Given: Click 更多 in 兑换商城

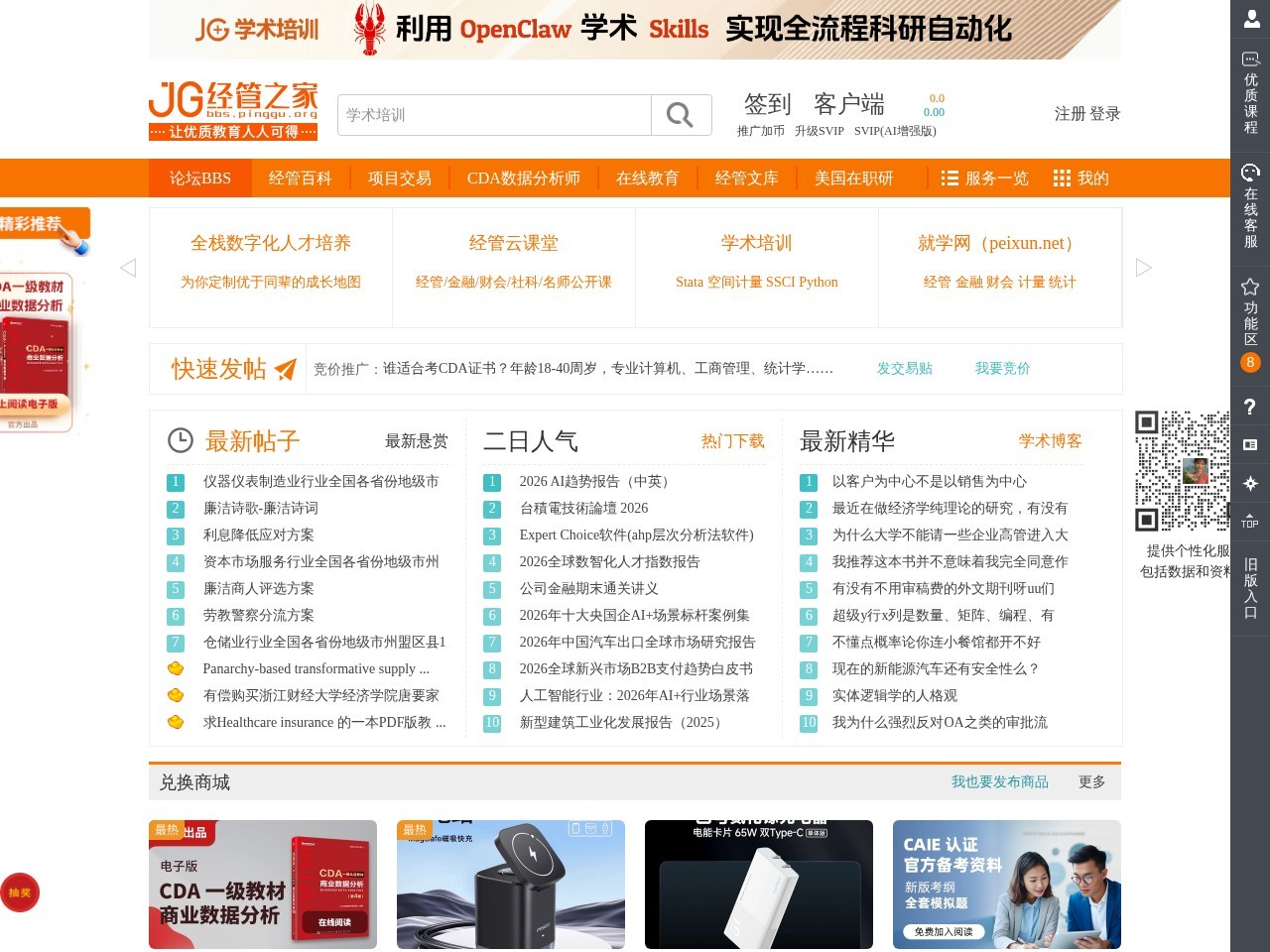Looking at the screenshot, I should coord(1091,782).
